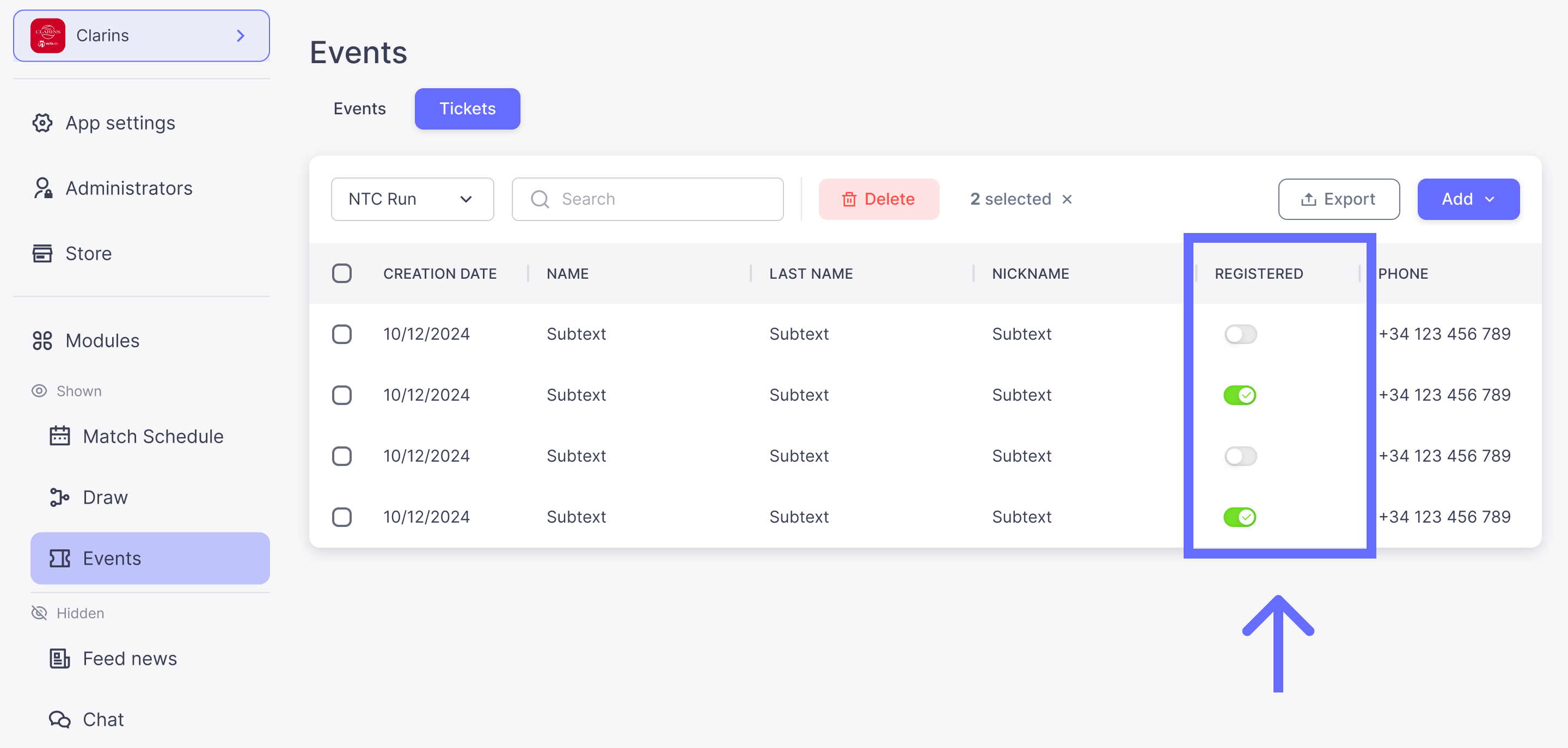
Task: Clear the 2 selected rows with X
Action: [x=1067, y=199]
